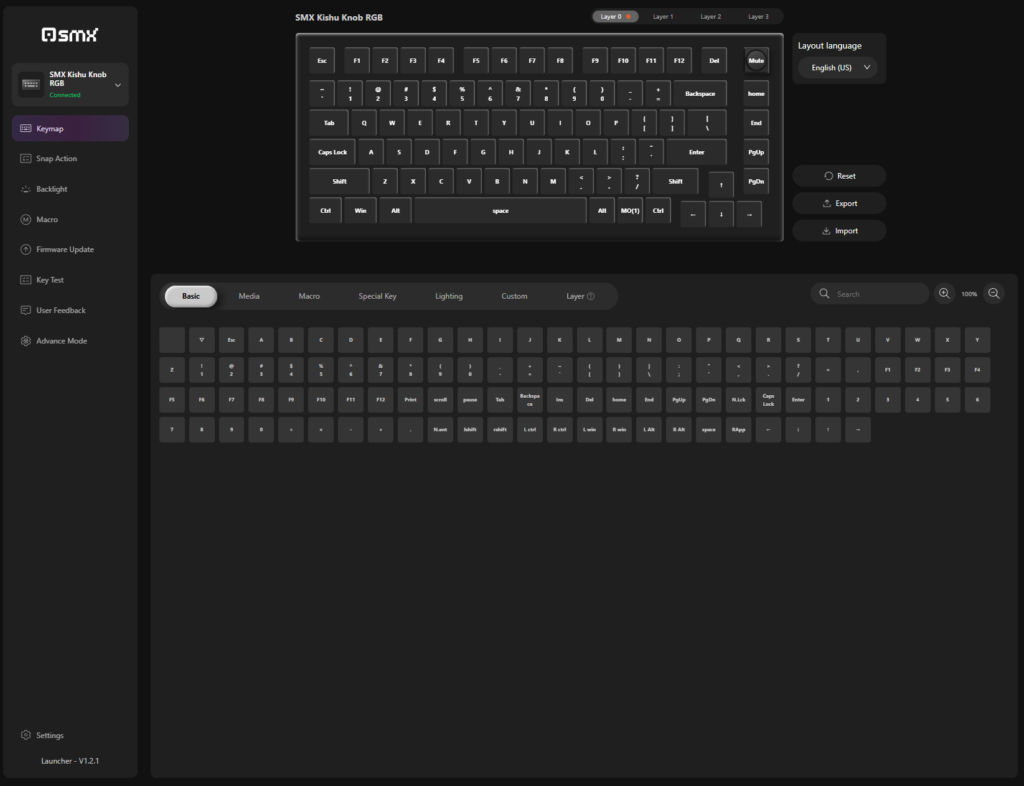
Task: Click the zoom in magnifier icon
Action: pyautogui.click(x=944, y=294)
